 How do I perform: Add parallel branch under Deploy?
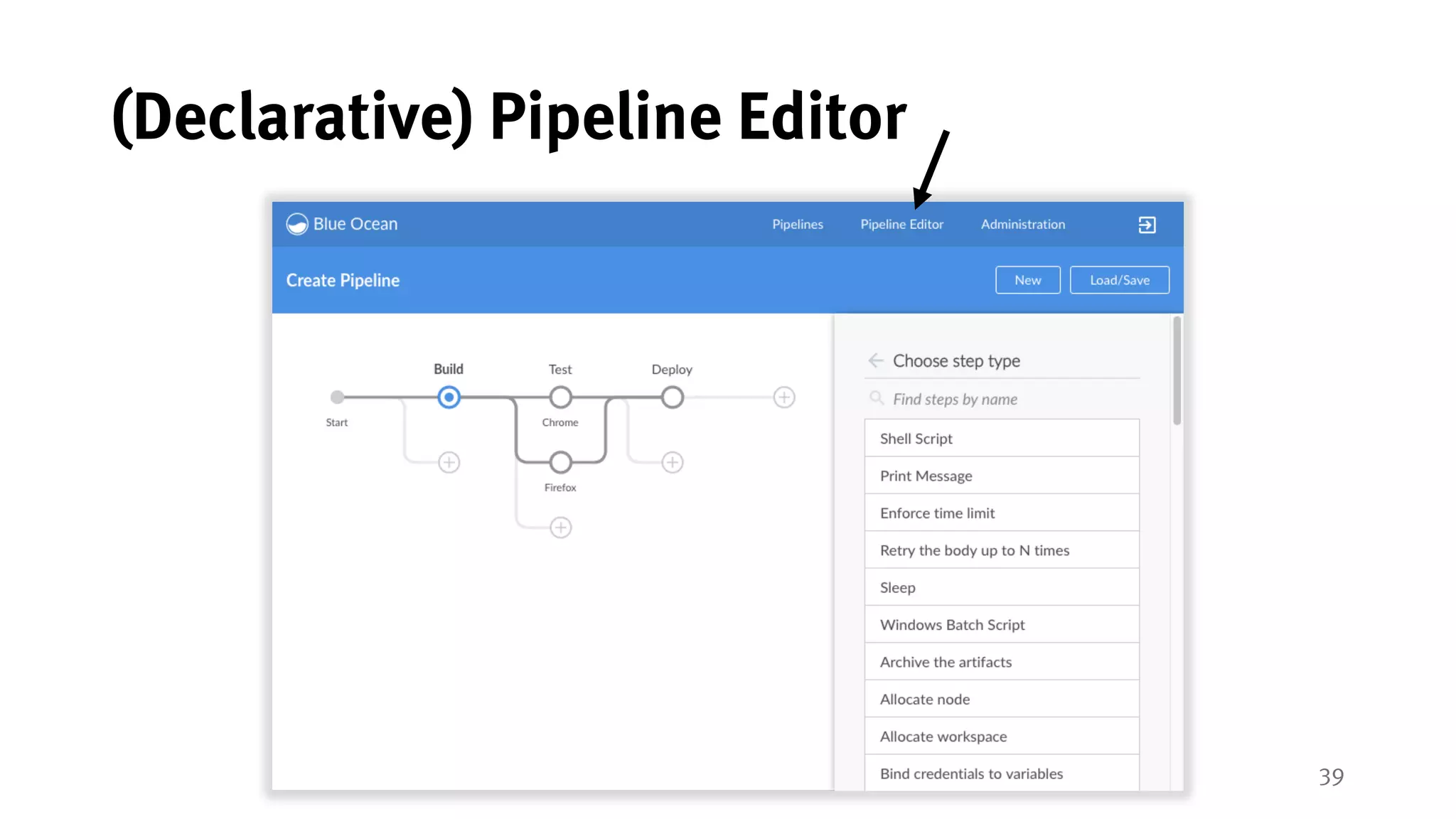pos(672,462)
